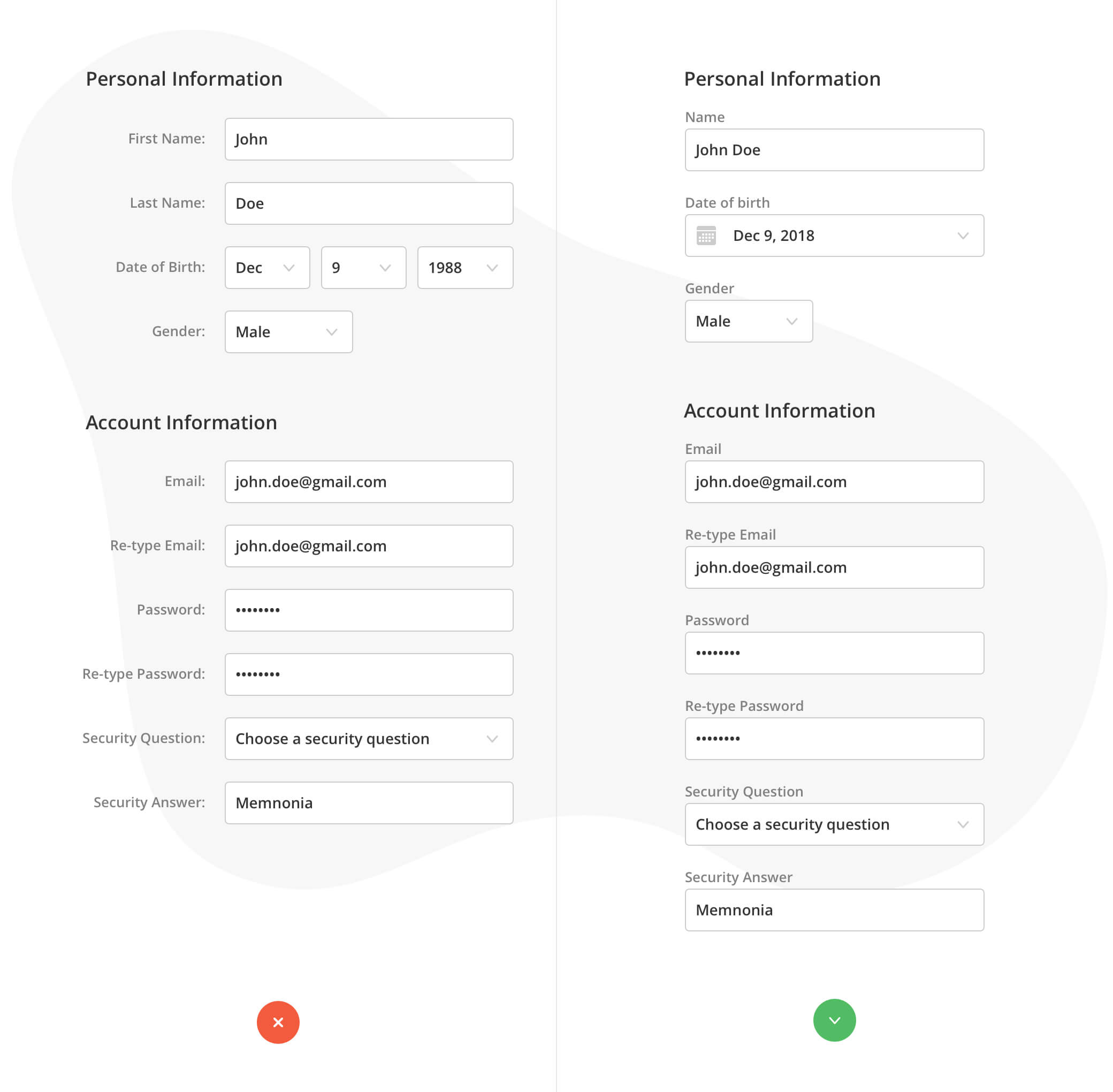Open the 1988 year dropdown
The height and width of the screenshot is (1092, 1113).
tap(464, 268)
